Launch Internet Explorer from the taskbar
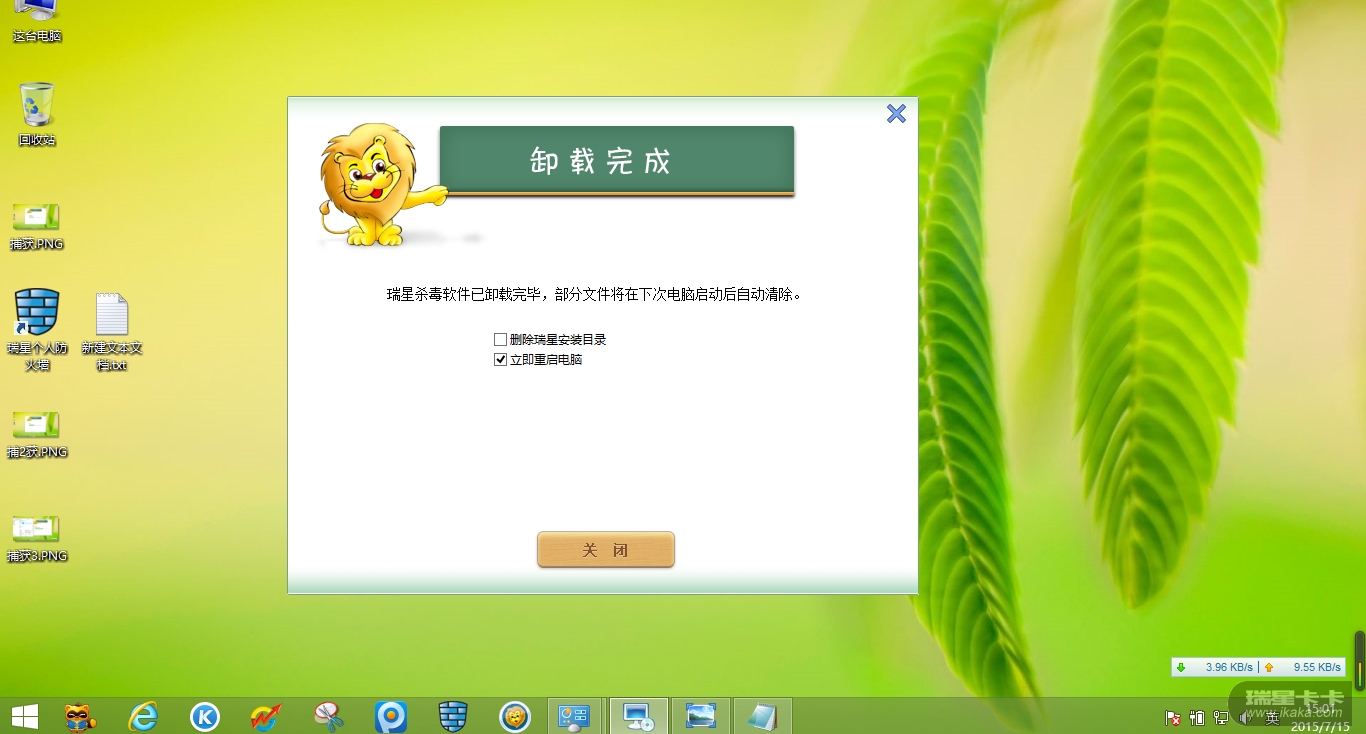Screen dimensions: 1366x734 pyautogui.click(x=144, y=716)
